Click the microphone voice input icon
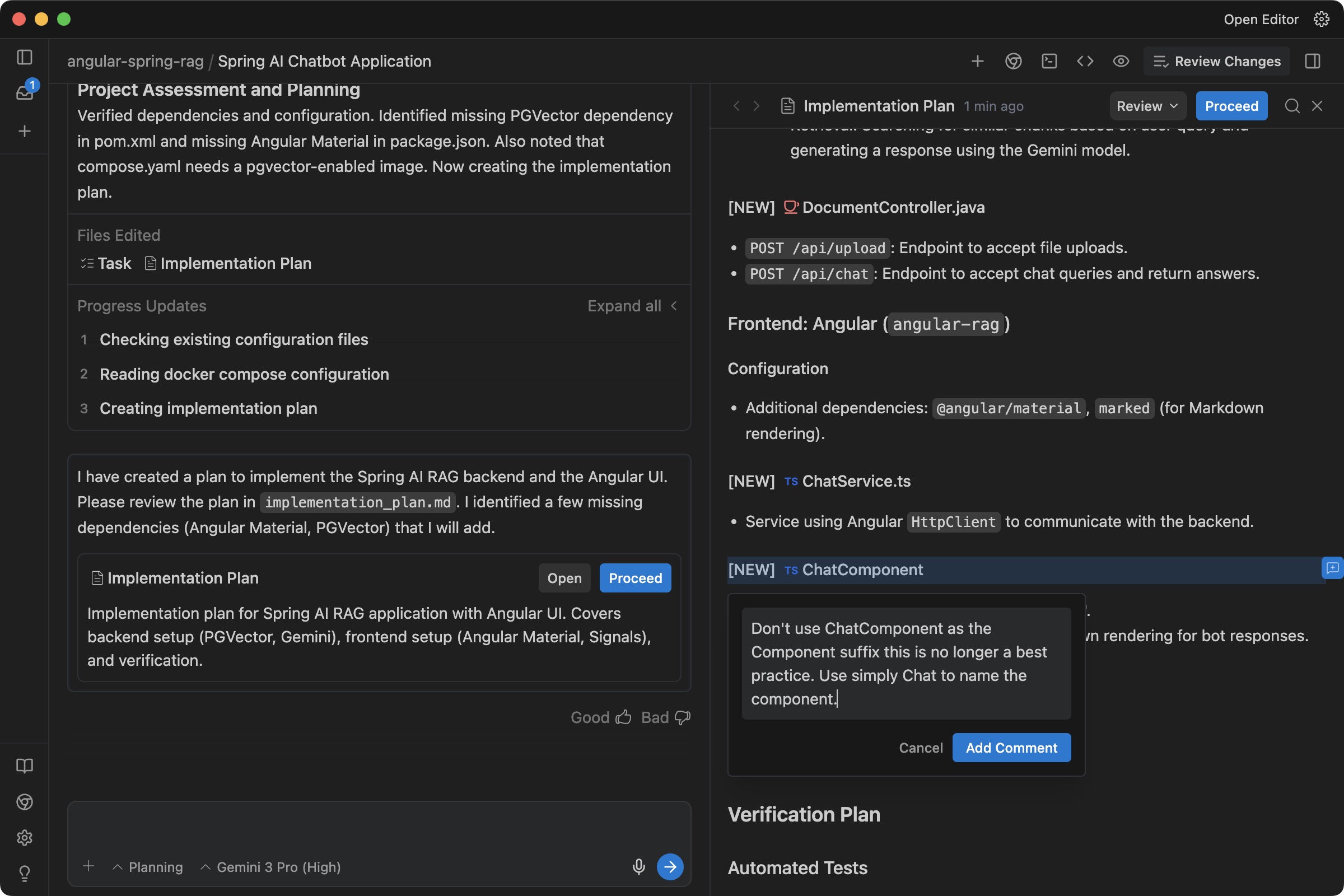Image resolution: width=1344 pixels, height=896 pixels. (x=638, y=867)
